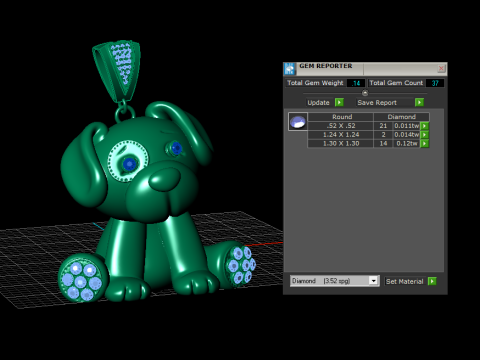Click the Update button label
The width and height of the screenshot is (480, 360).
click(x=318, y=103)
